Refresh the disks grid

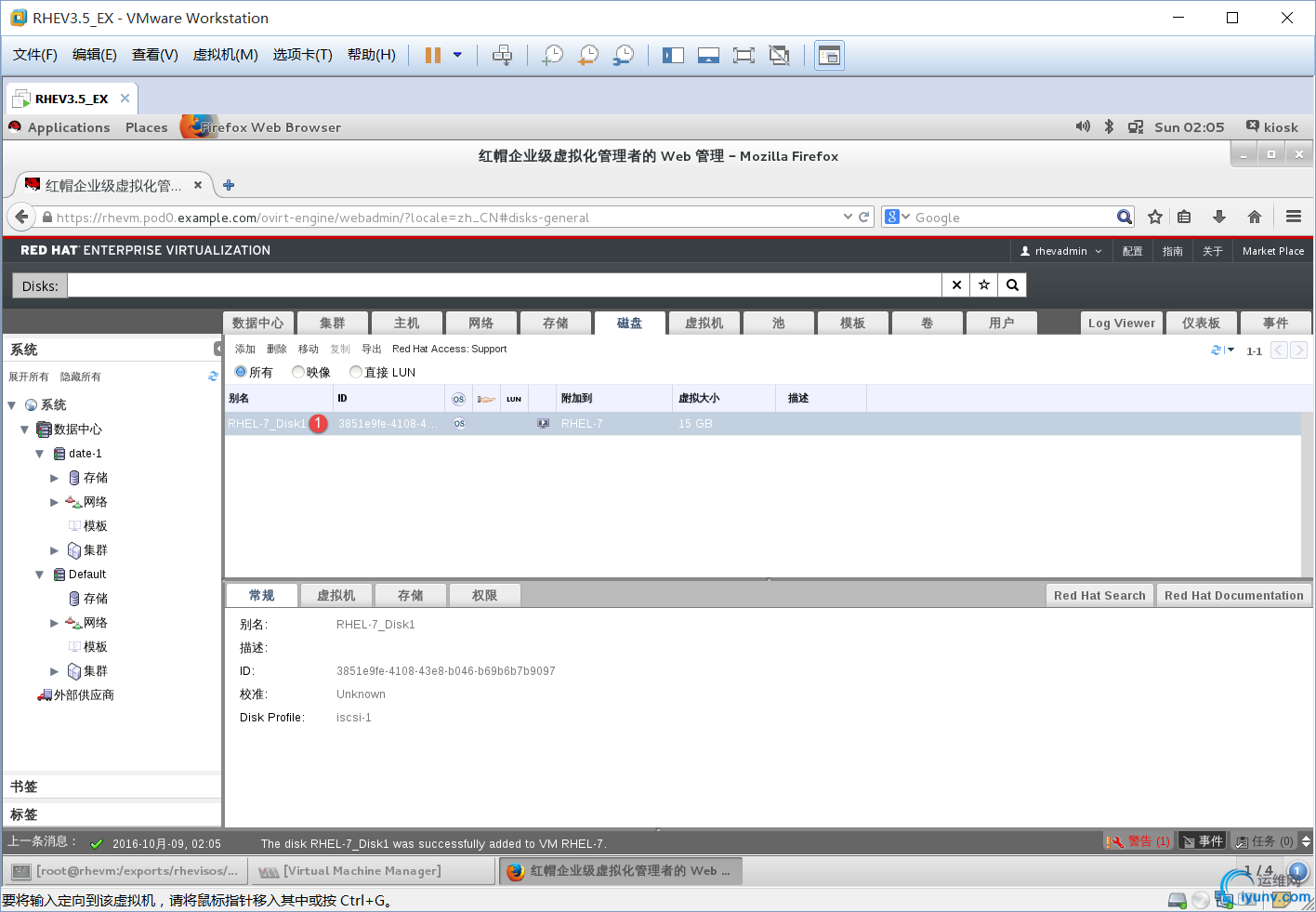coord(1216,350)
